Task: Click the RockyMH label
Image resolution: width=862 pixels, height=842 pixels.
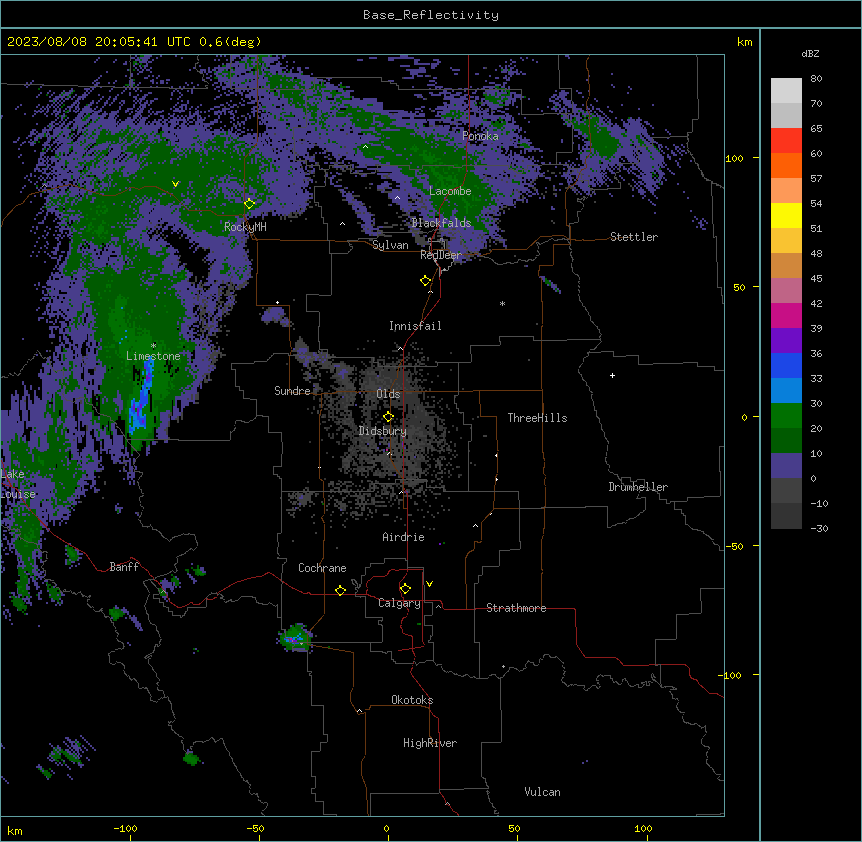Action: click(x=245, y=227)
